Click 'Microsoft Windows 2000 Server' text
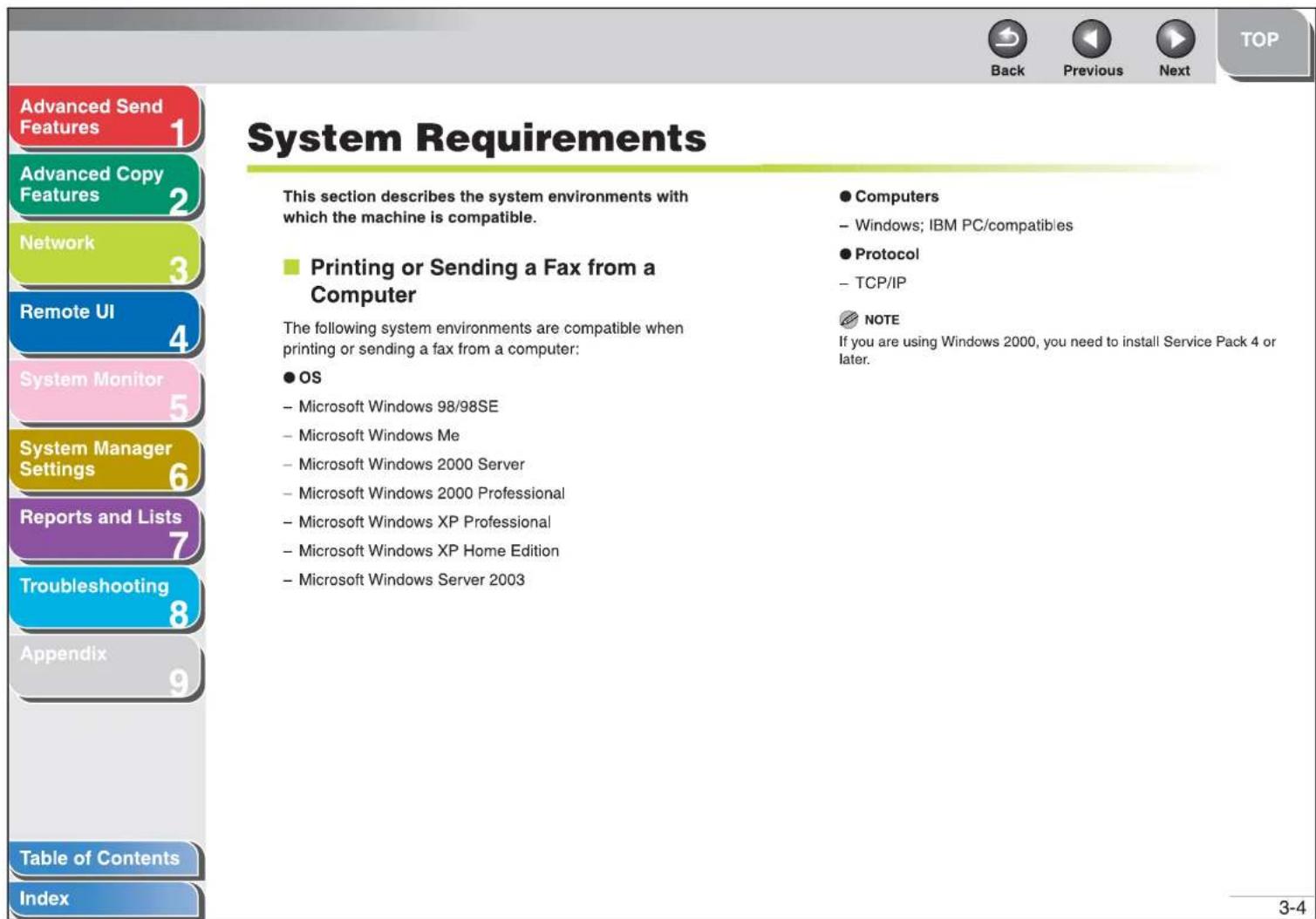Screen dimensions: 1316x919 coord(412,464)
